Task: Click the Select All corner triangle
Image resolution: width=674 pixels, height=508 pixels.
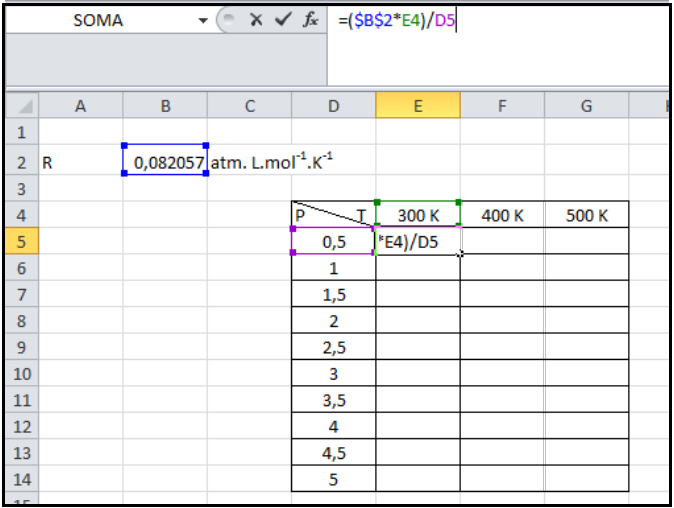Action: click(x=23, y=106)
